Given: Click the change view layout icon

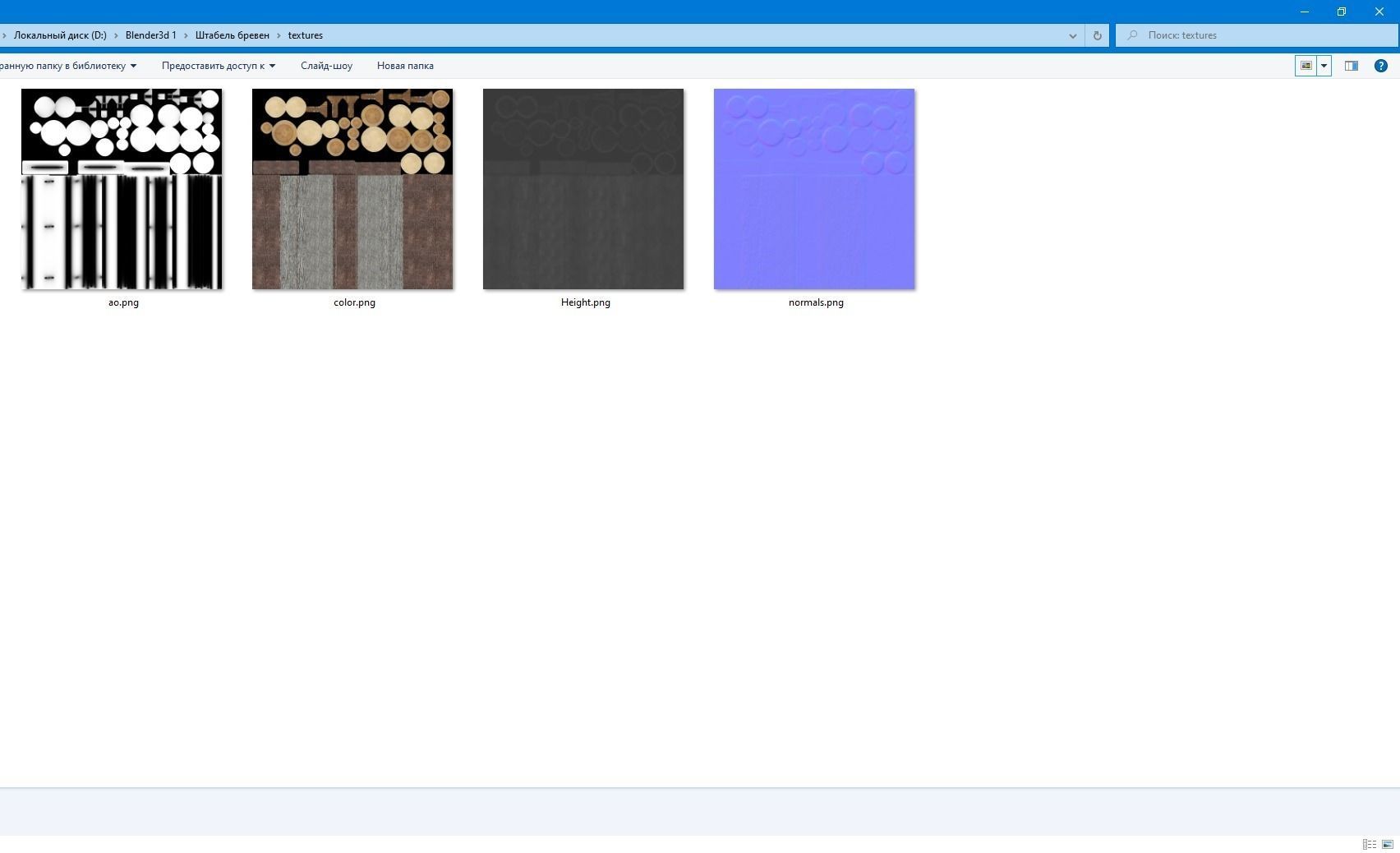Looking at the screenshot, I should [1306, 66].
